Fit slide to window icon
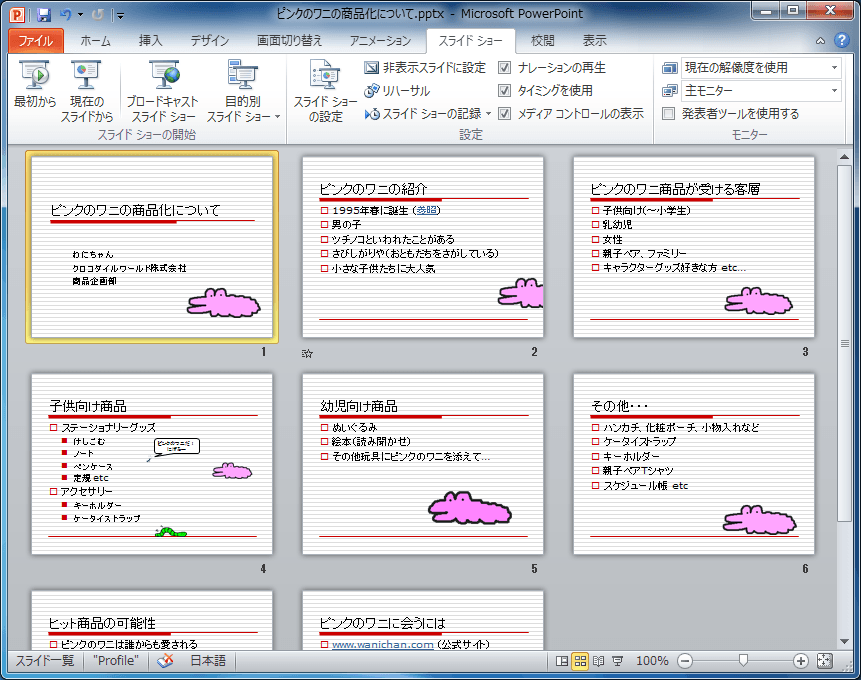861x680 pixels. point(824,661)
